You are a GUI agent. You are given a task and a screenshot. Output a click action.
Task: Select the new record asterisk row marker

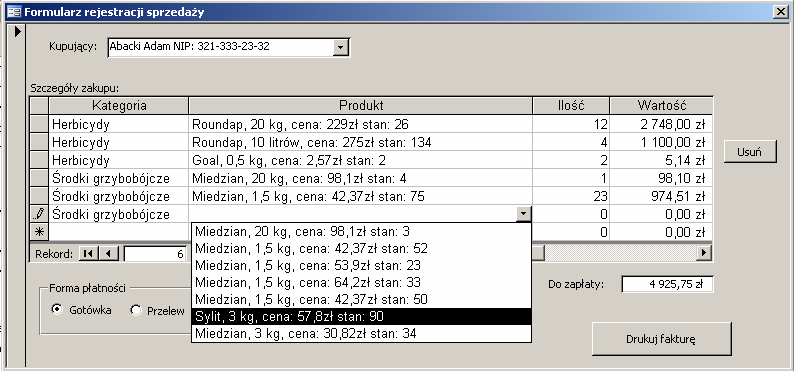[x=39, y=232]
